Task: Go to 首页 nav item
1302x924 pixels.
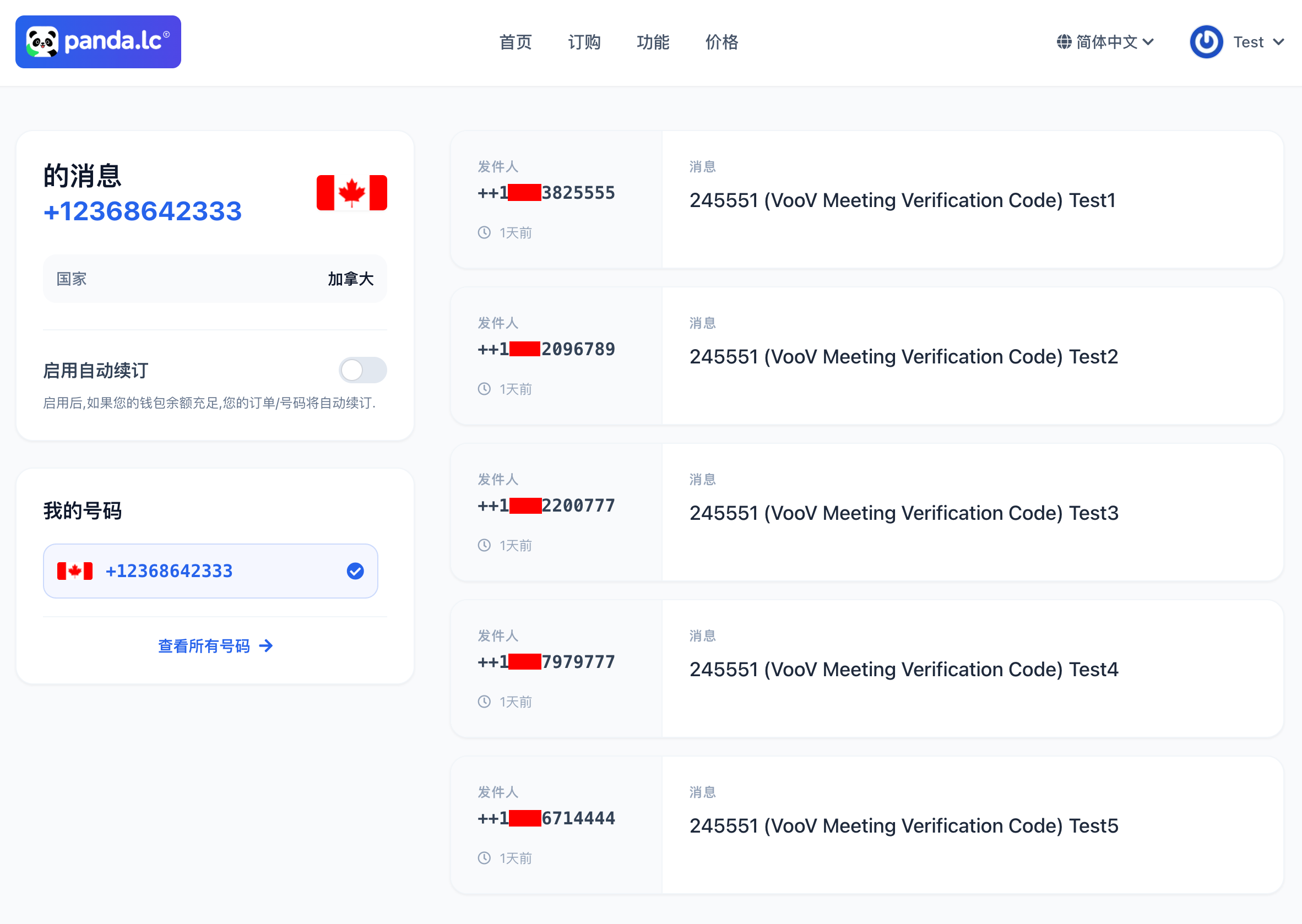Action: click(516, 42)
